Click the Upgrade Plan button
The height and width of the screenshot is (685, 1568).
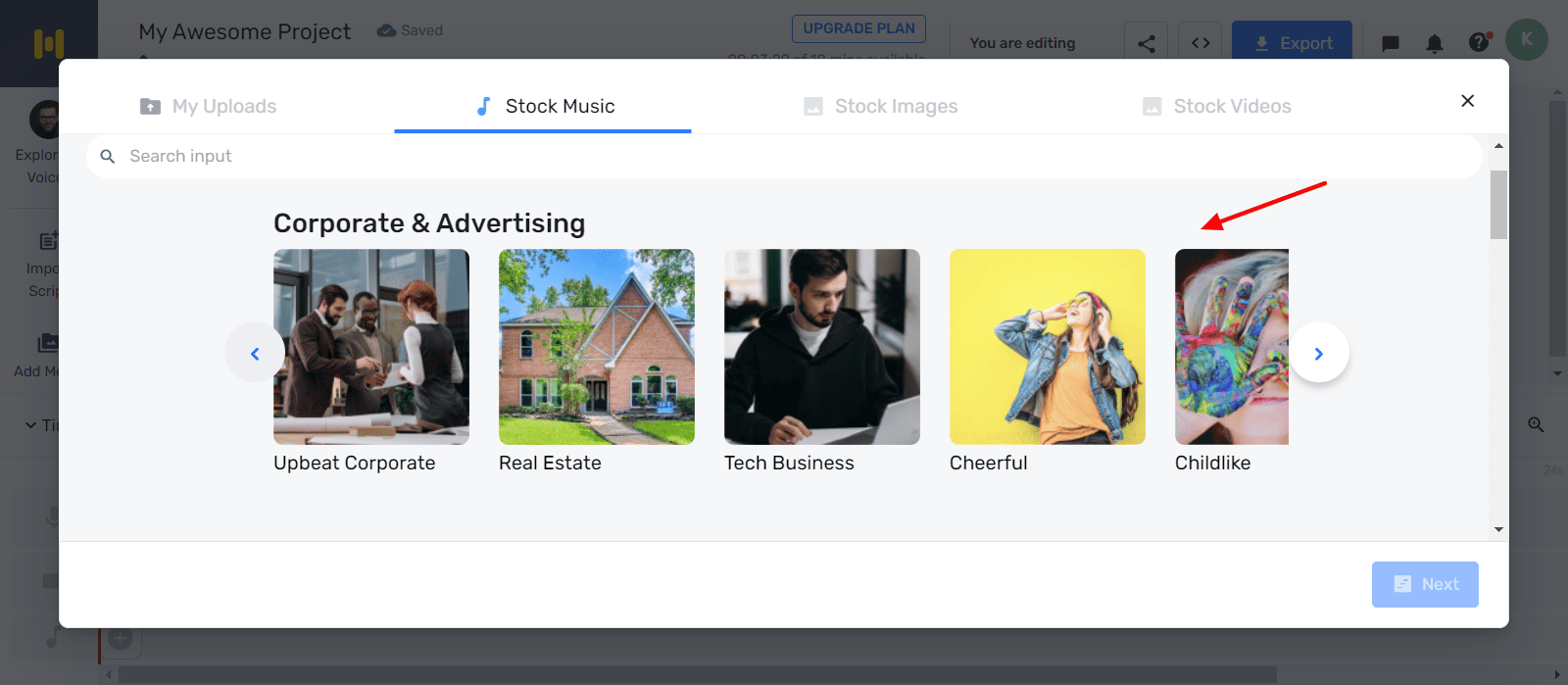[x=858, y=29]
